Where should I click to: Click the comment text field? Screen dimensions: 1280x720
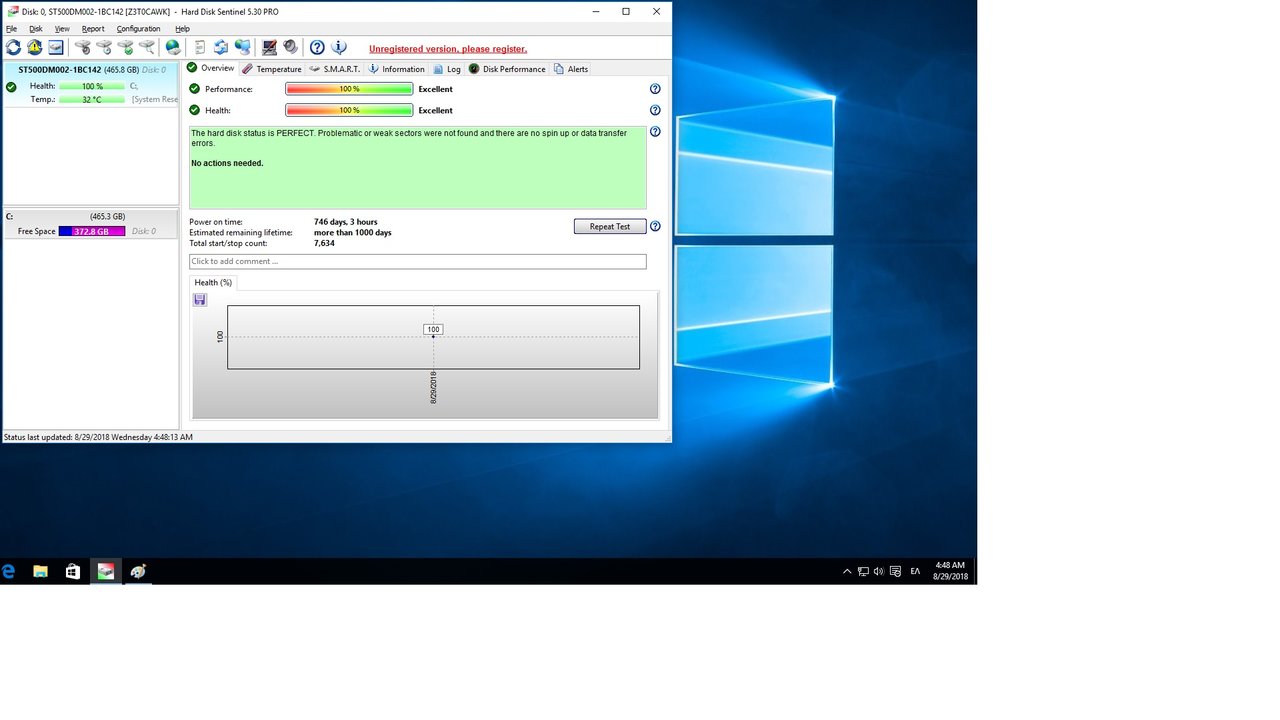[417, 261]
